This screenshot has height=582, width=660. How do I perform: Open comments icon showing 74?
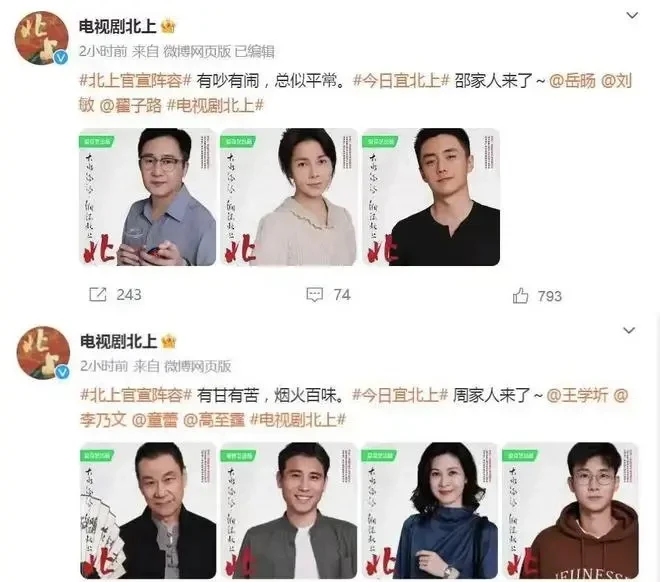314,295
